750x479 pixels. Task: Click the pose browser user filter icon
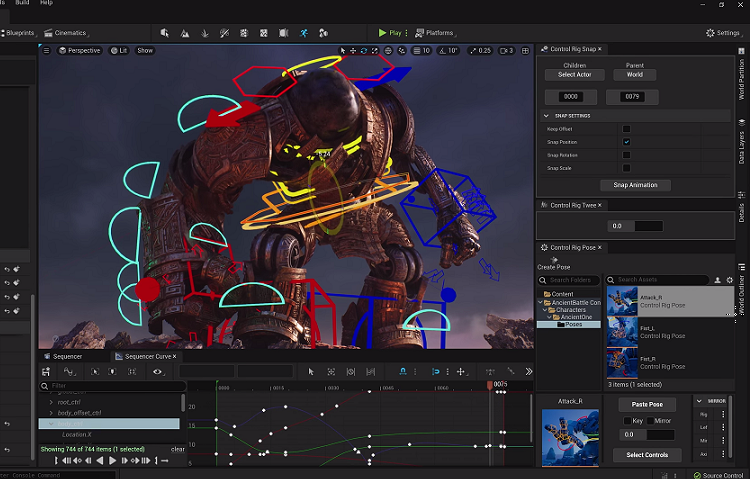717,280
